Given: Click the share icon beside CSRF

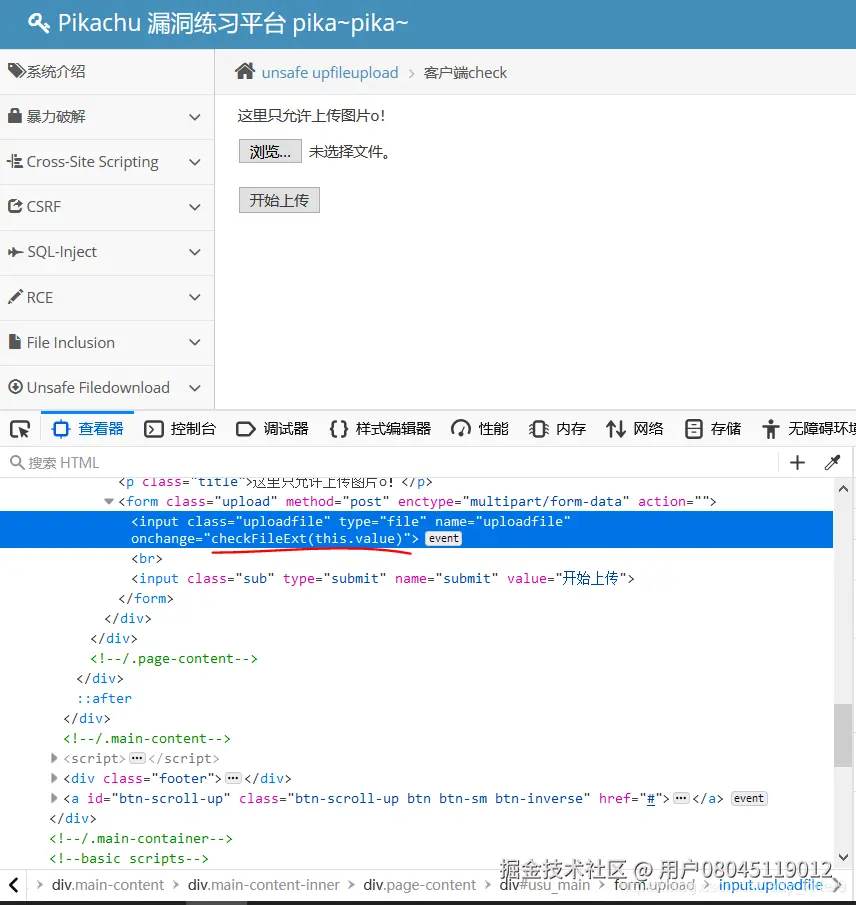Looking at the screenshot, I should coord(15,206).
